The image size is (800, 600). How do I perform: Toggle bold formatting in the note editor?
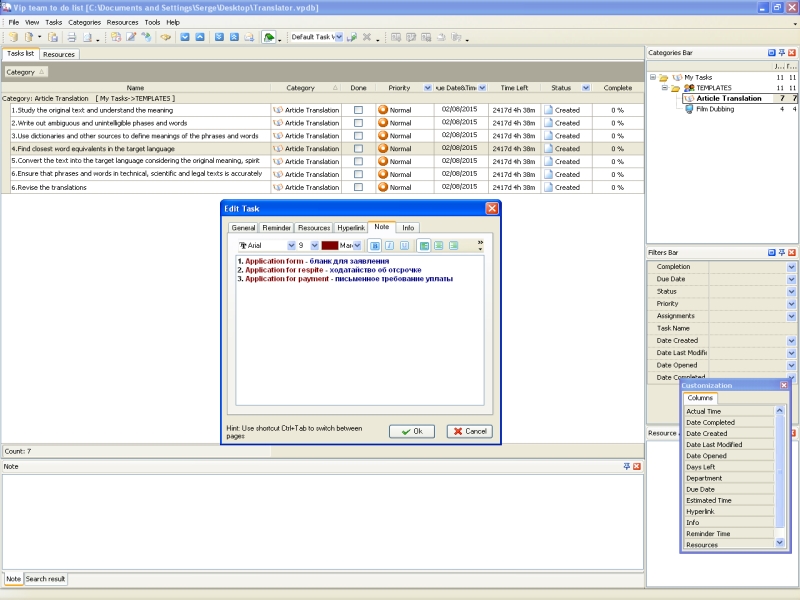pos(375,245)
